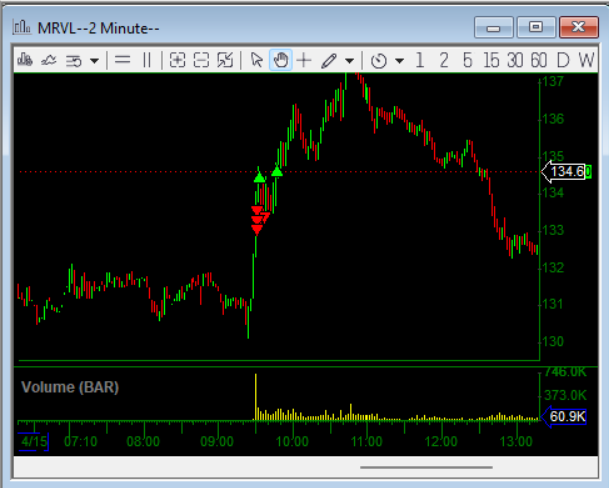Image resolution: width=609 pixels, height=488 pixels.
Task: Toggle the hand pan tool
Action: (x=280, y=60)
